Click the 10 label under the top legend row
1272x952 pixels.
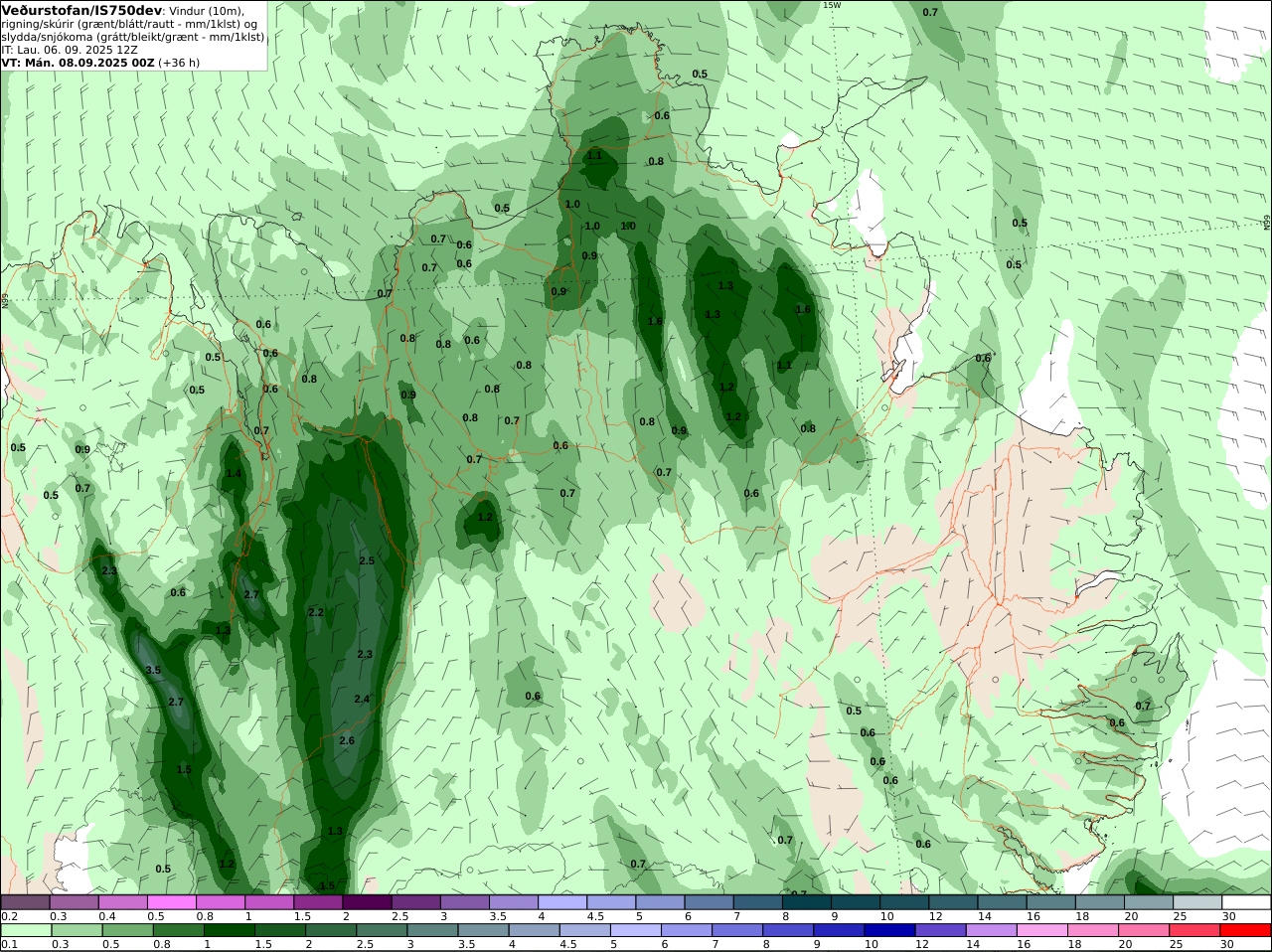point(886,916)
